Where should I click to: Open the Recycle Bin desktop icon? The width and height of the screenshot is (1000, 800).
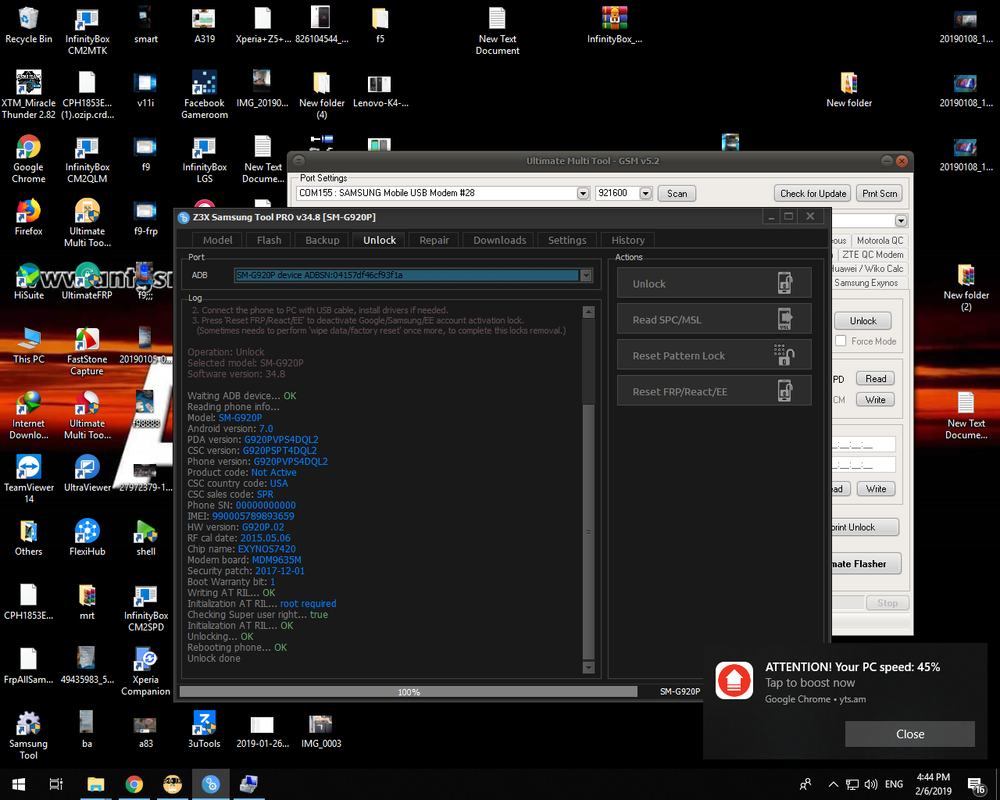click(28, 27)
